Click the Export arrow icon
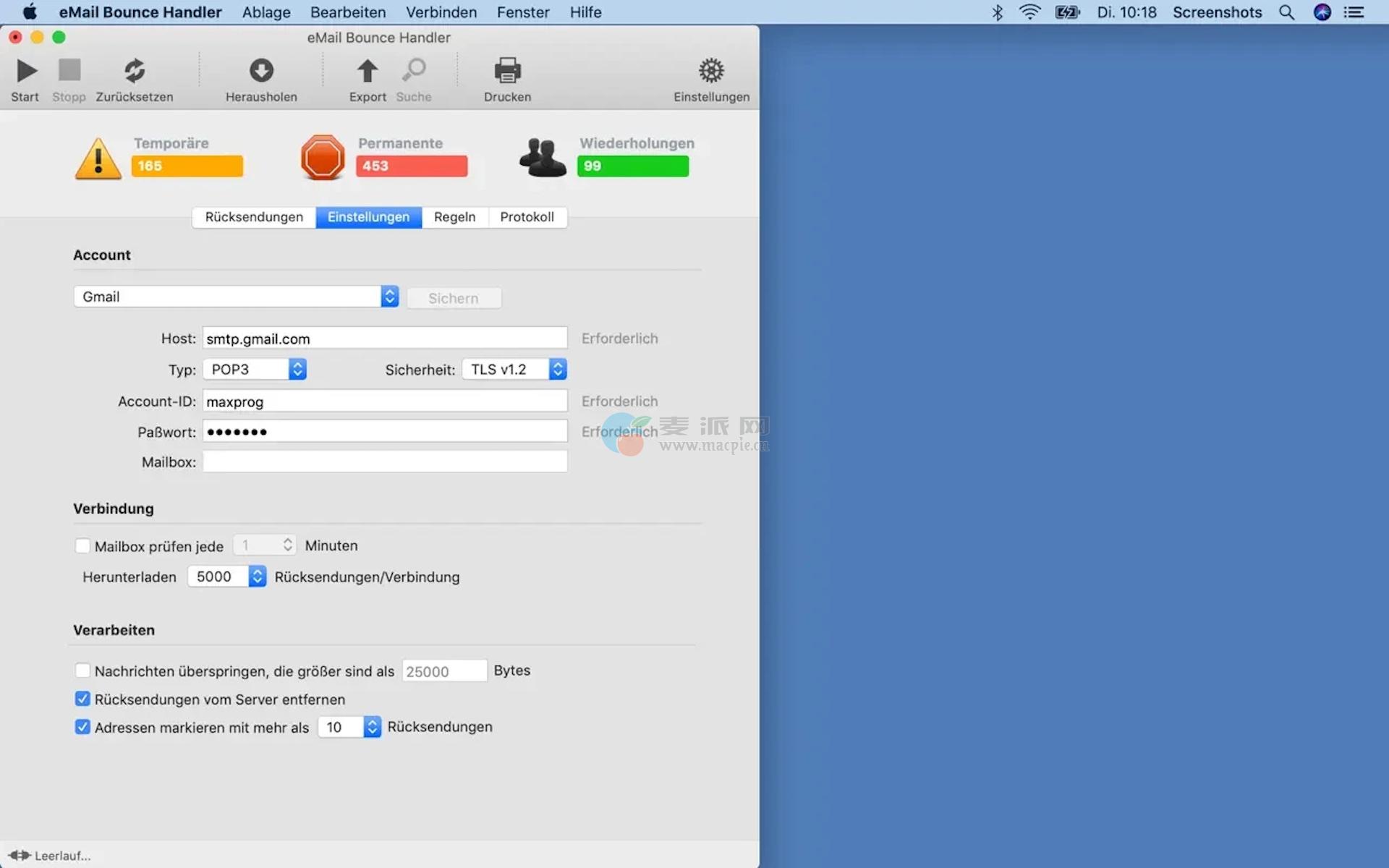 (x=368, y=71)
